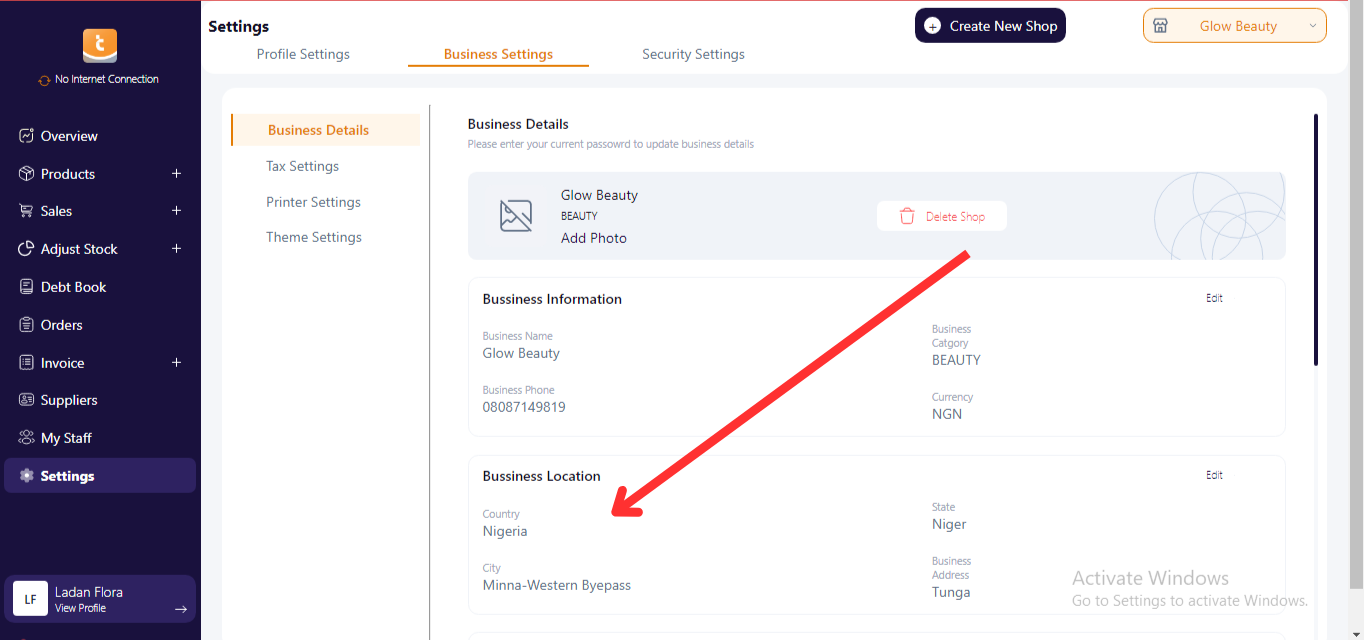Click the Overview chart icon
The width and height of the screenshot is (1364, 640).
click(x=27, y=136)
